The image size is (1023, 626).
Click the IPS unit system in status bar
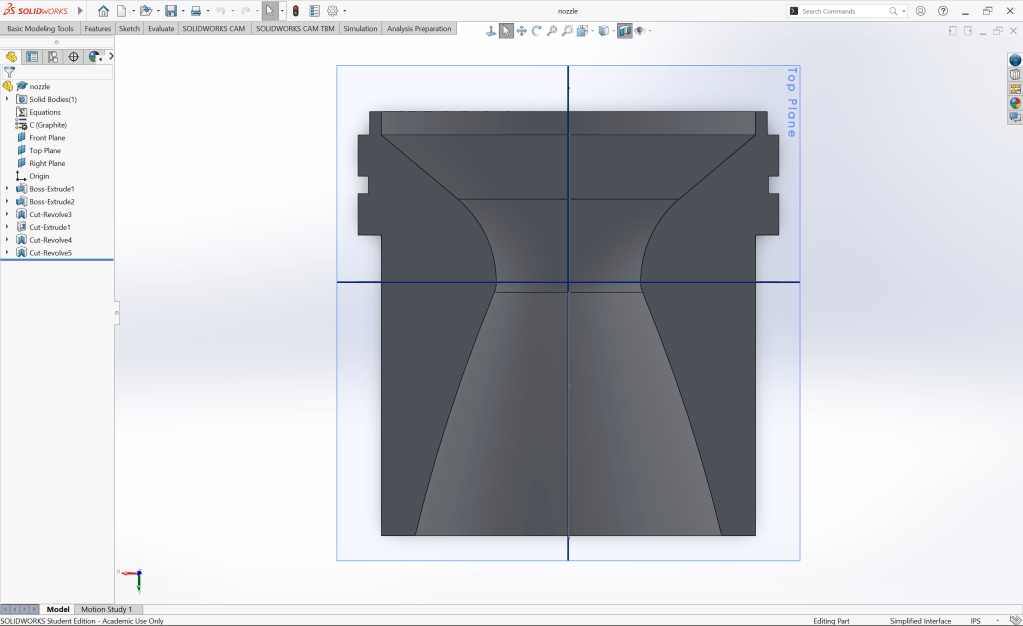tap(975, 621)
